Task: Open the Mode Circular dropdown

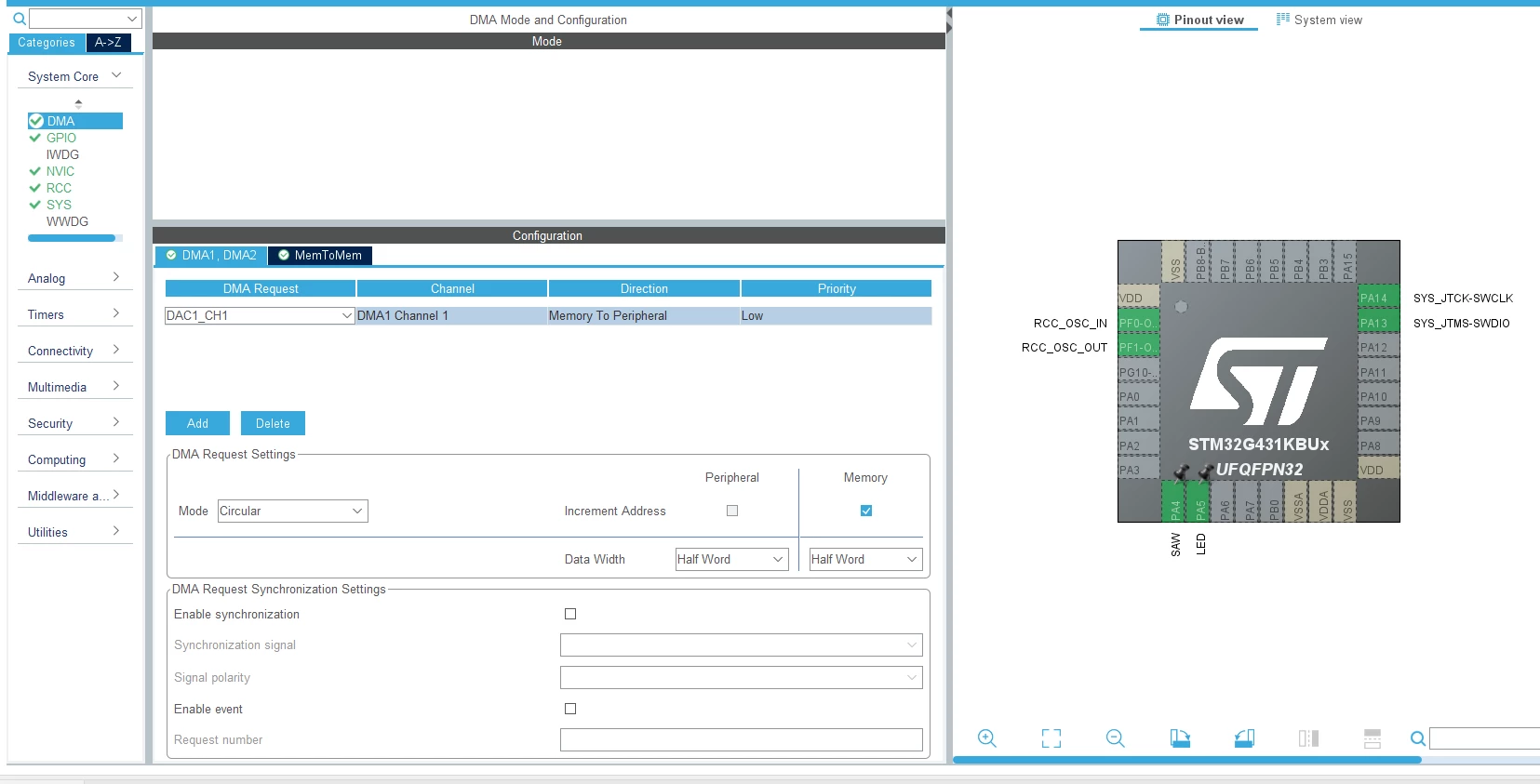Action: [x=293, y=511]
